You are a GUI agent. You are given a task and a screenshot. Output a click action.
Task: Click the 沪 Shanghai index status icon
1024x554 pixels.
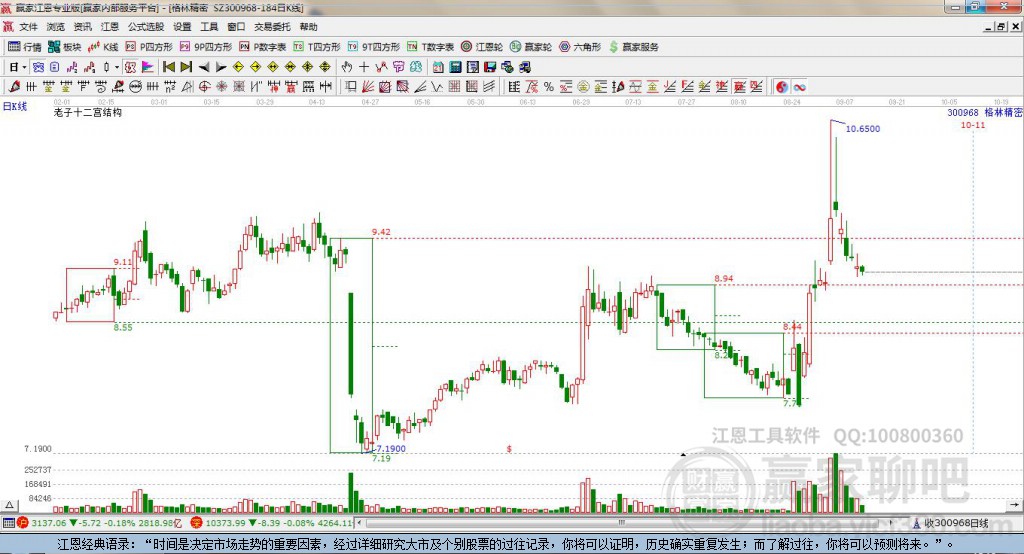[23, 523]
